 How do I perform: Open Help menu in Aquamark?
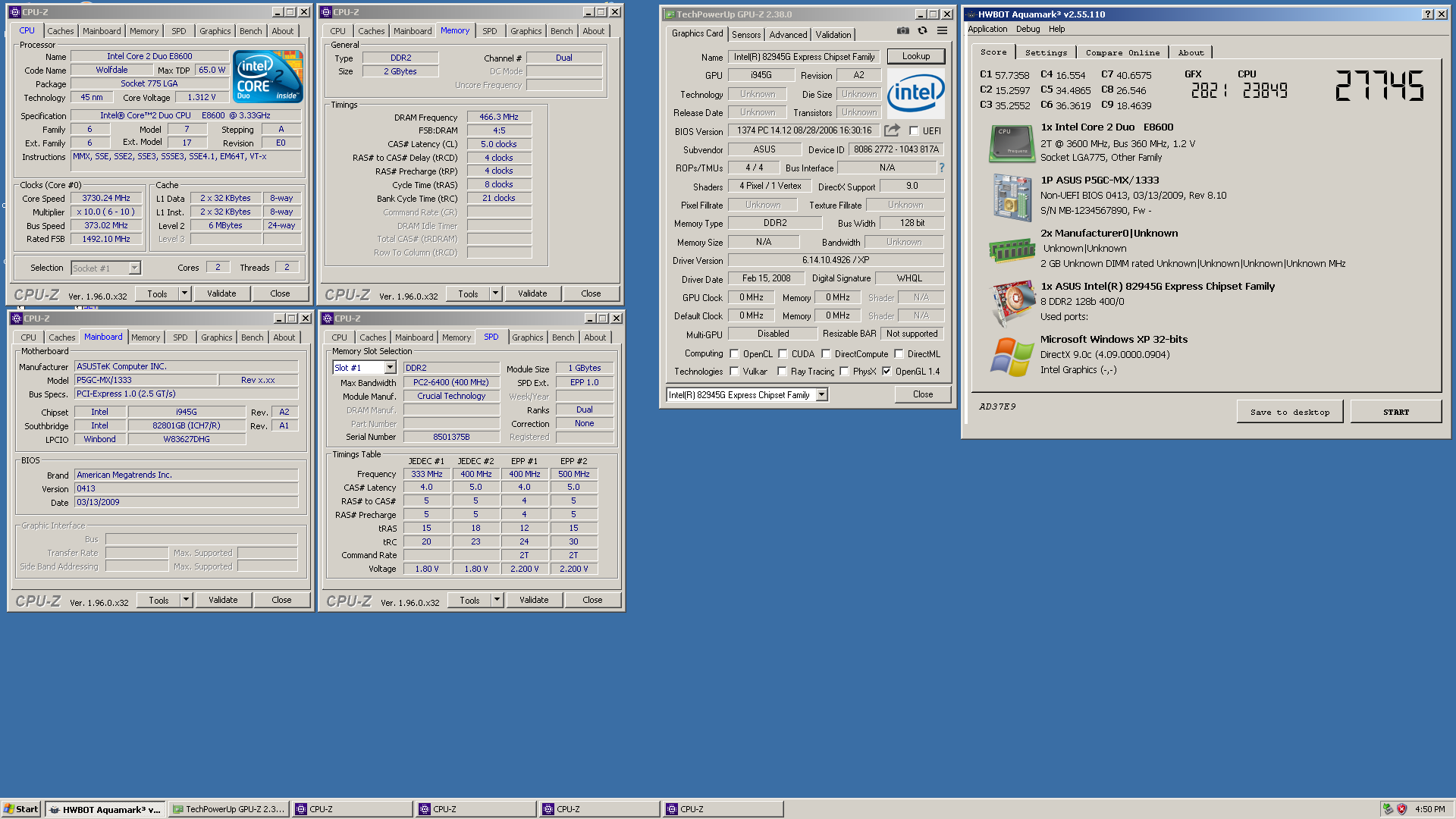[1056, 29]
